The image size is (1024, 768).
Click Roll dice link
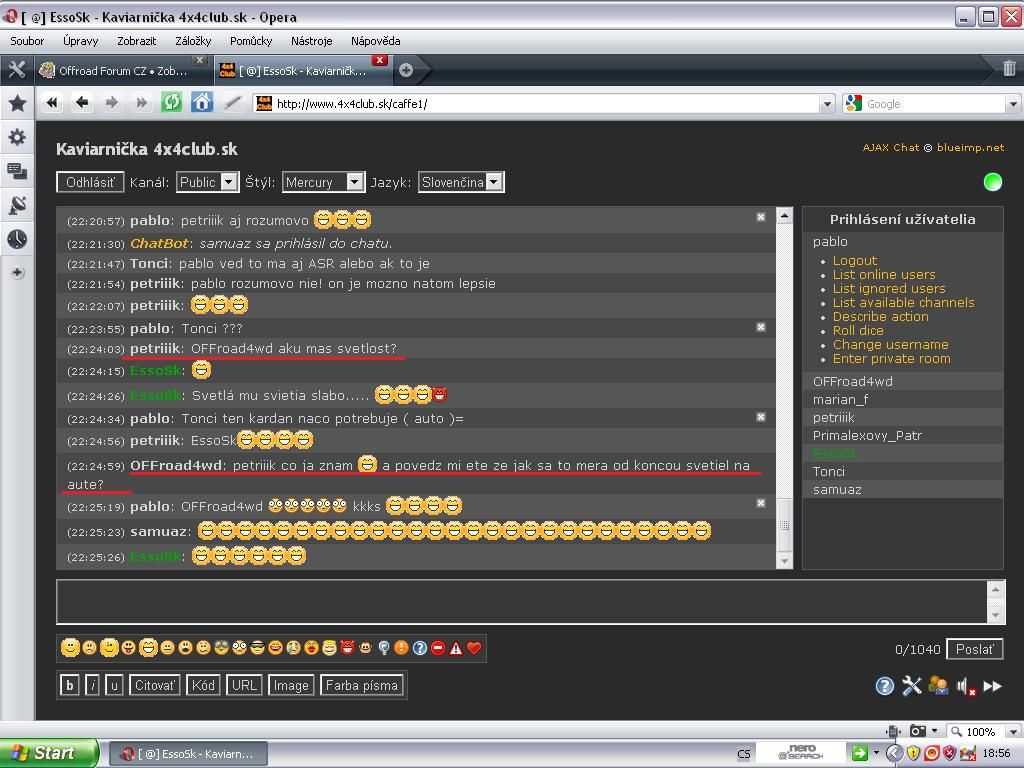click(x=858, y=330)
